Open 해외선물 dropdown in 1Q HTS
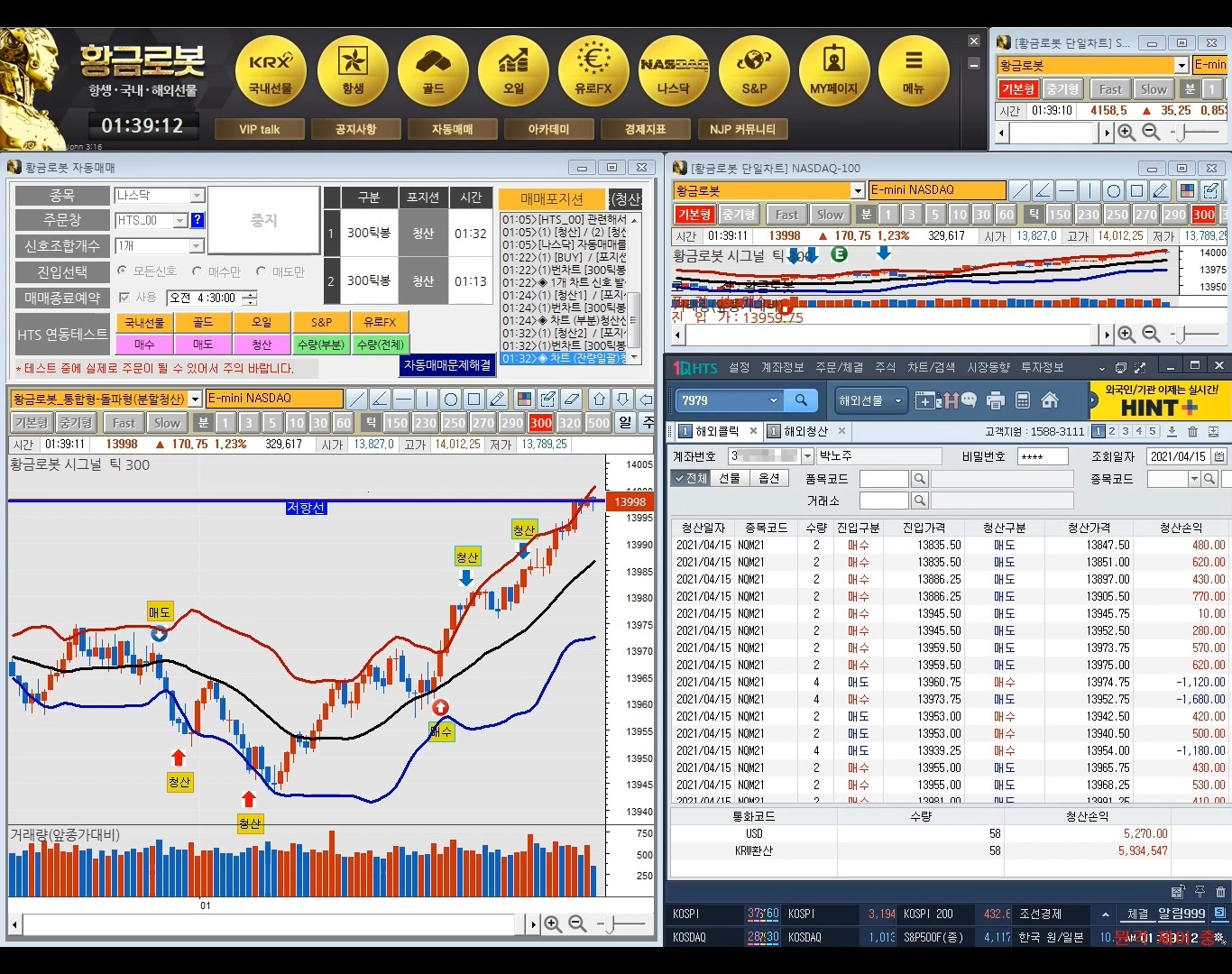This screenshot has width=1232, height=974. pyautogui.click(x=869, y=400)
